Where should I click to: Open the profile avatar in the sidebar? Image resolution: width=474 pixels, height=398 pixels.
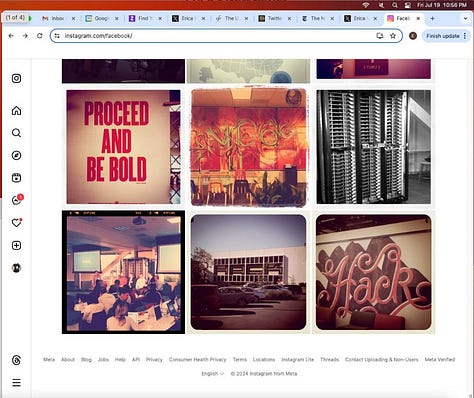click(x=16, y=268)
